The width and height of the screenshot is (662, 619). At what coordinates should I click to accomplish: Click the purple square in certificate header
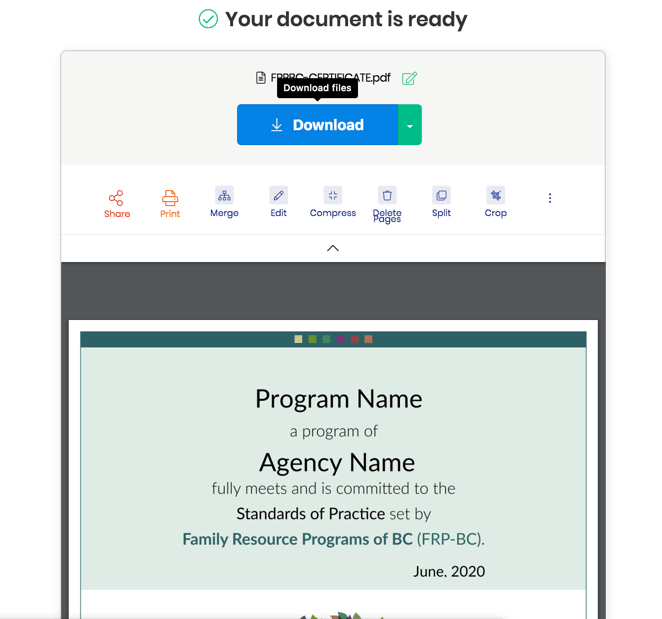[x=340, y=340]
